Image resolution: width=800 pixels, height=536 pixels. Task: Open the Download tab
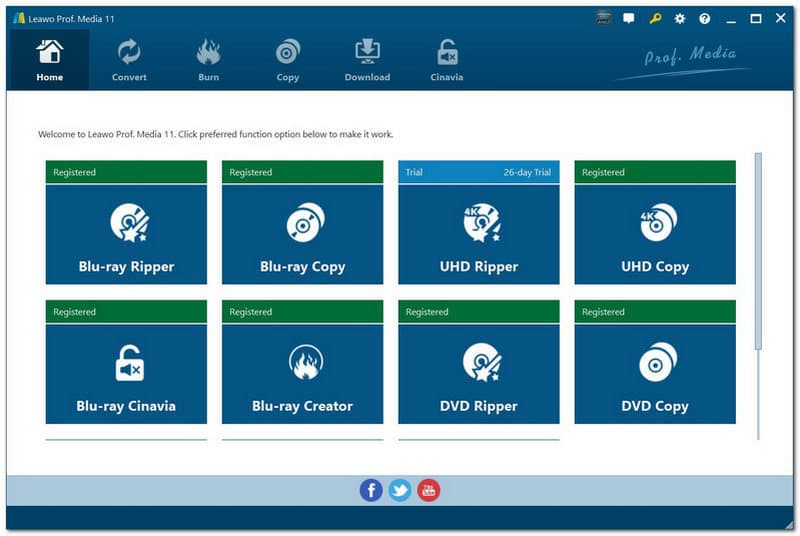click(x=367, y=60)
